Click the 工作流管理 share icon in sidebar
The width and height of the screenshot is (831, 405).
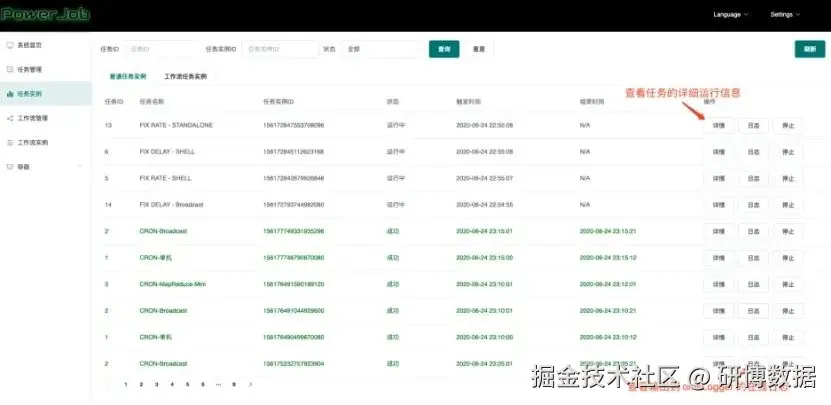click(10, 118)
